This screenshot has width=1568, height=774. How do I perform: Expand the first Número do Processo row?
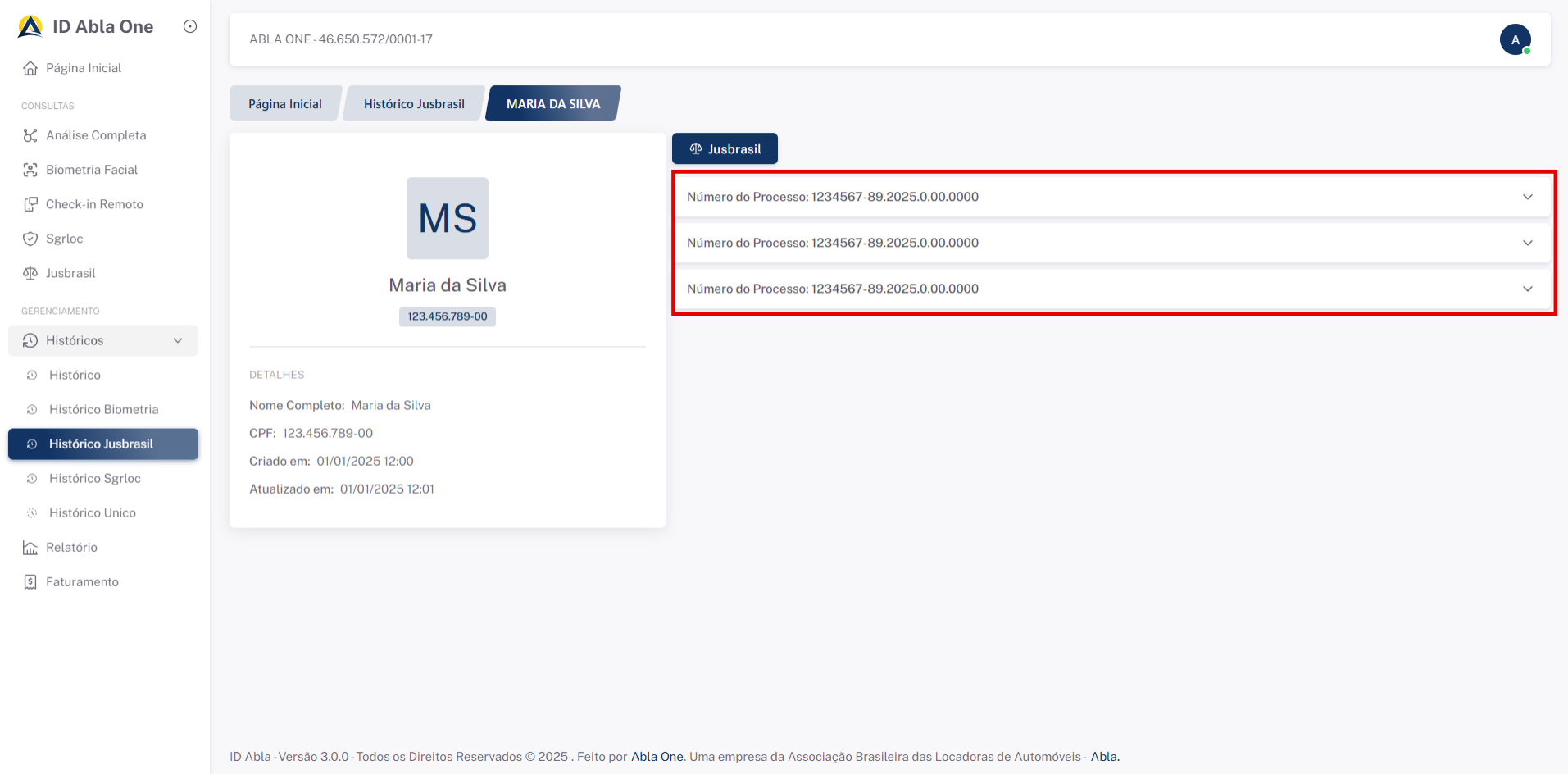click(1527, 197)
